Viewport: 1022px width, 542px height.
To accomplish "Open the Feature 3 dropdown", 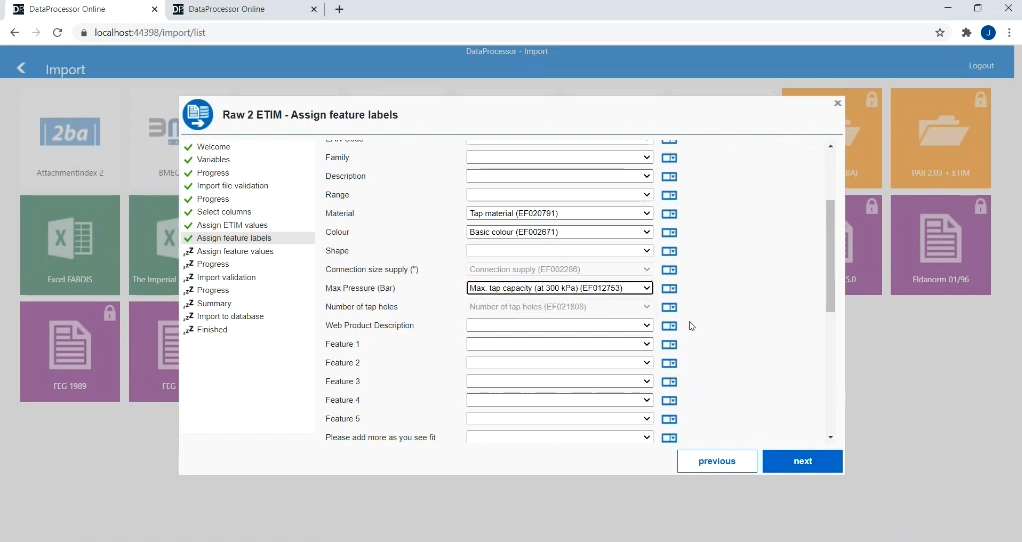I will tap(559, 381).
